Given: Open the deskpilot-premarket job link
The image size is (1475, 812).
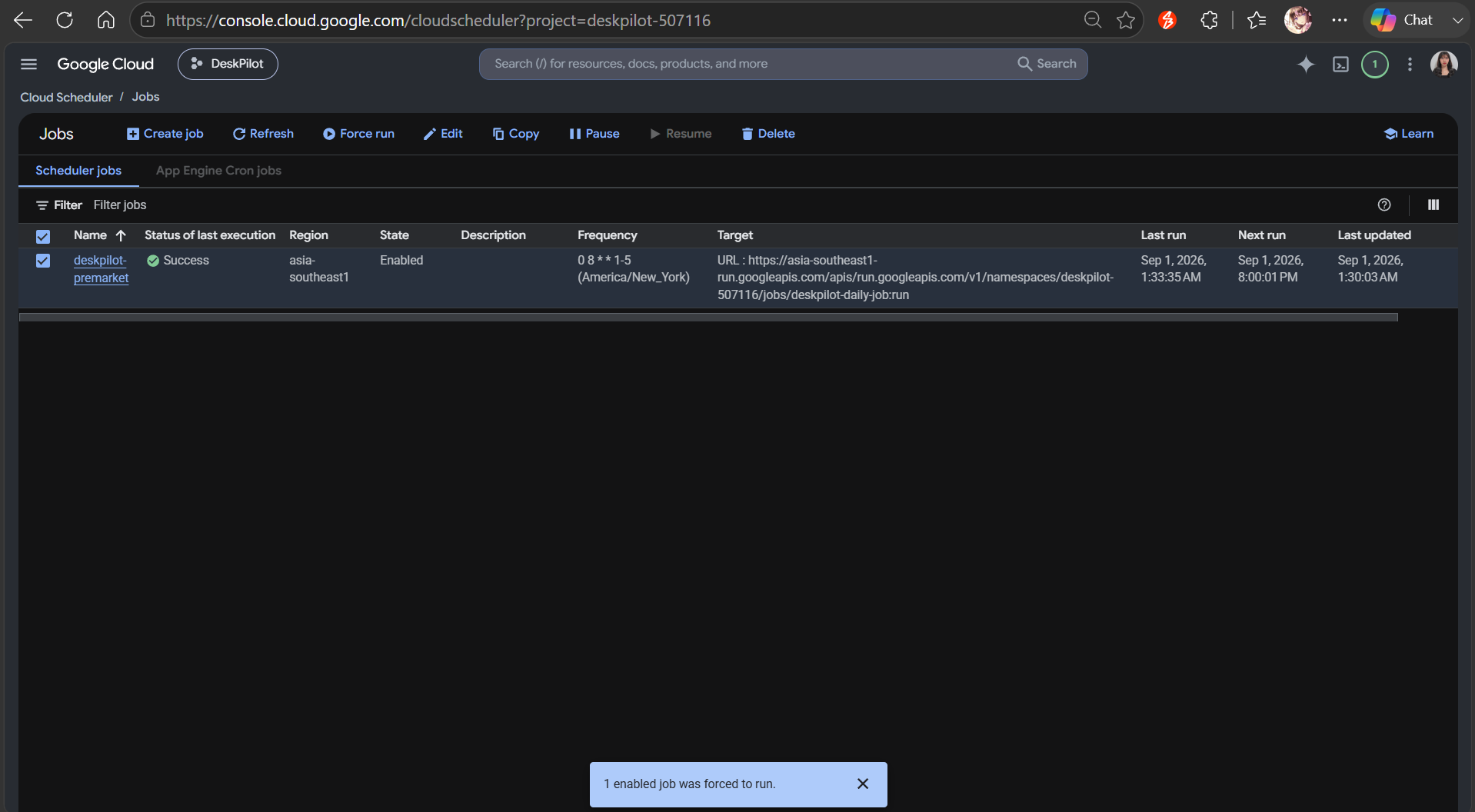Looking at the screenshot, I should point(101,269).
